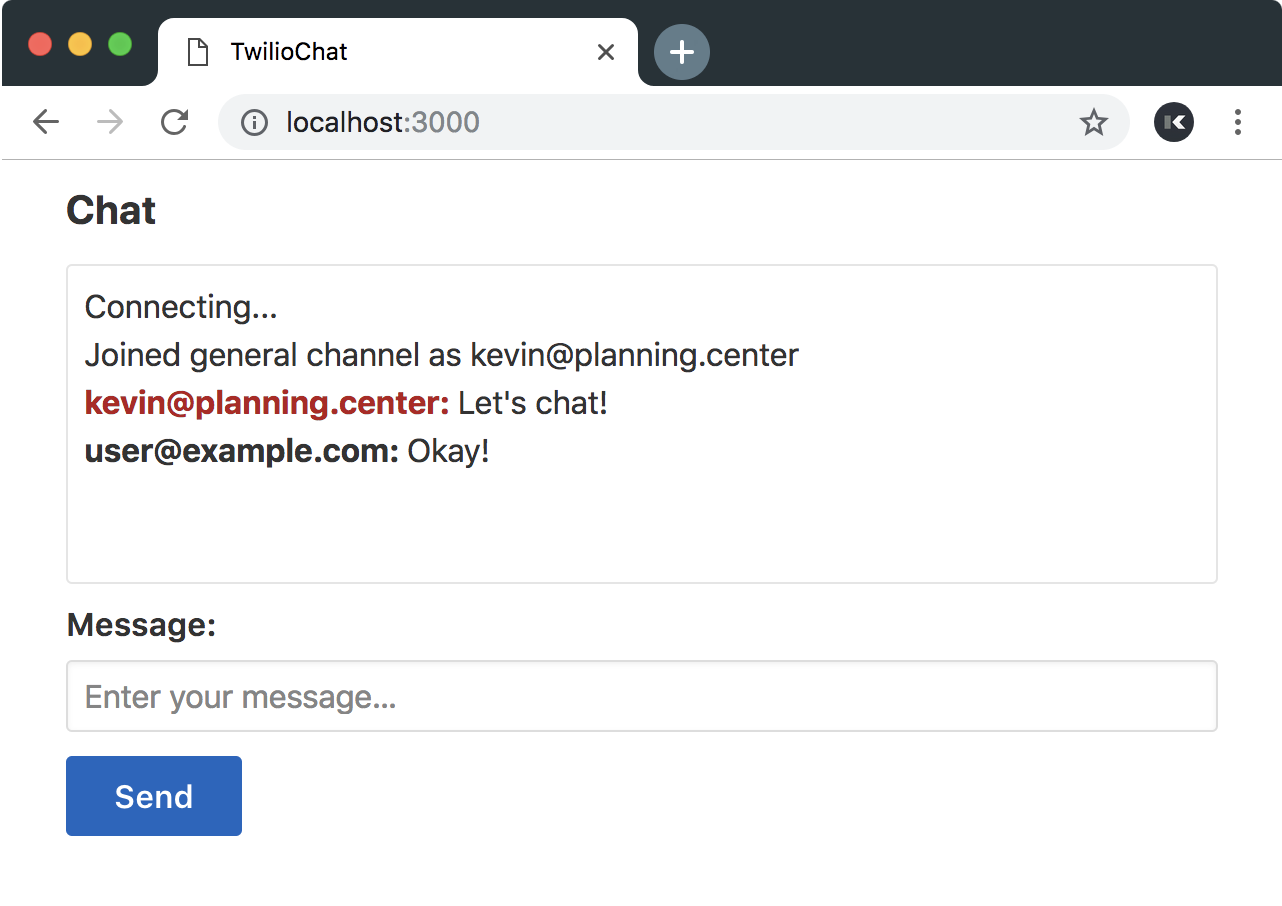Go back to the previous page
The image size is (1282, 906).
click(x=46, y=122)
